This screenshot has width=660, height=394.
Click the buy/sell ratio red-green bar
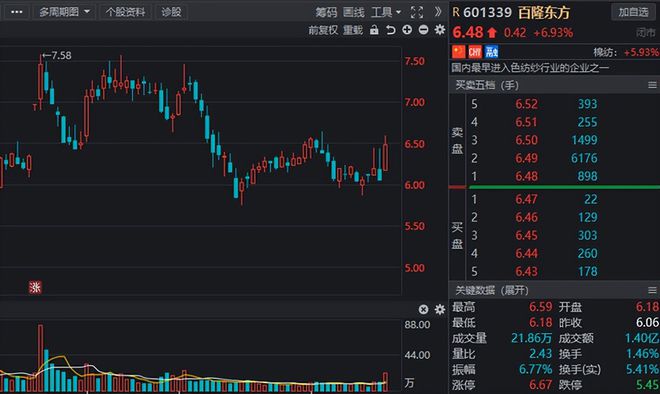[554, 187]
